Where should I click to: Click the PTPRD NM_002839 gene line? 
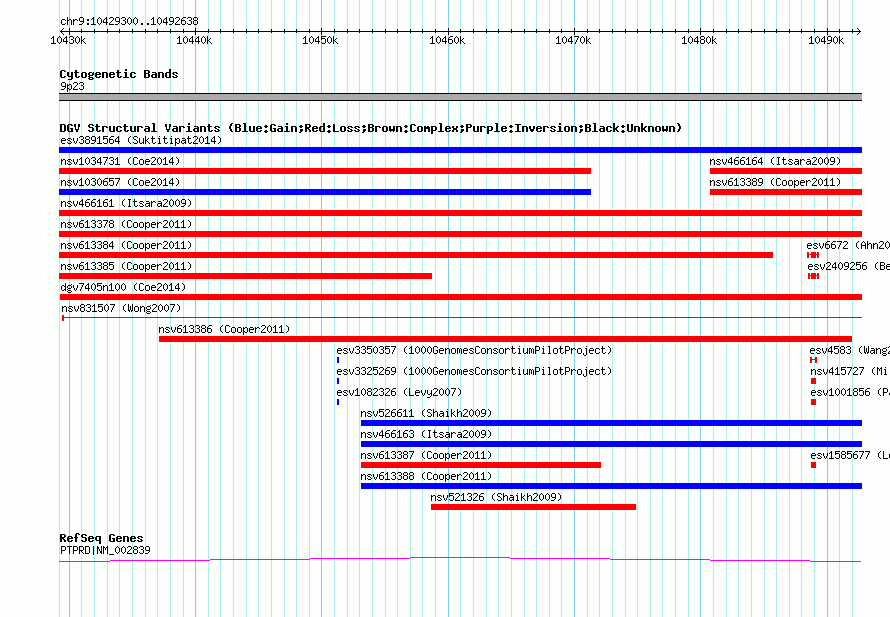460,560
